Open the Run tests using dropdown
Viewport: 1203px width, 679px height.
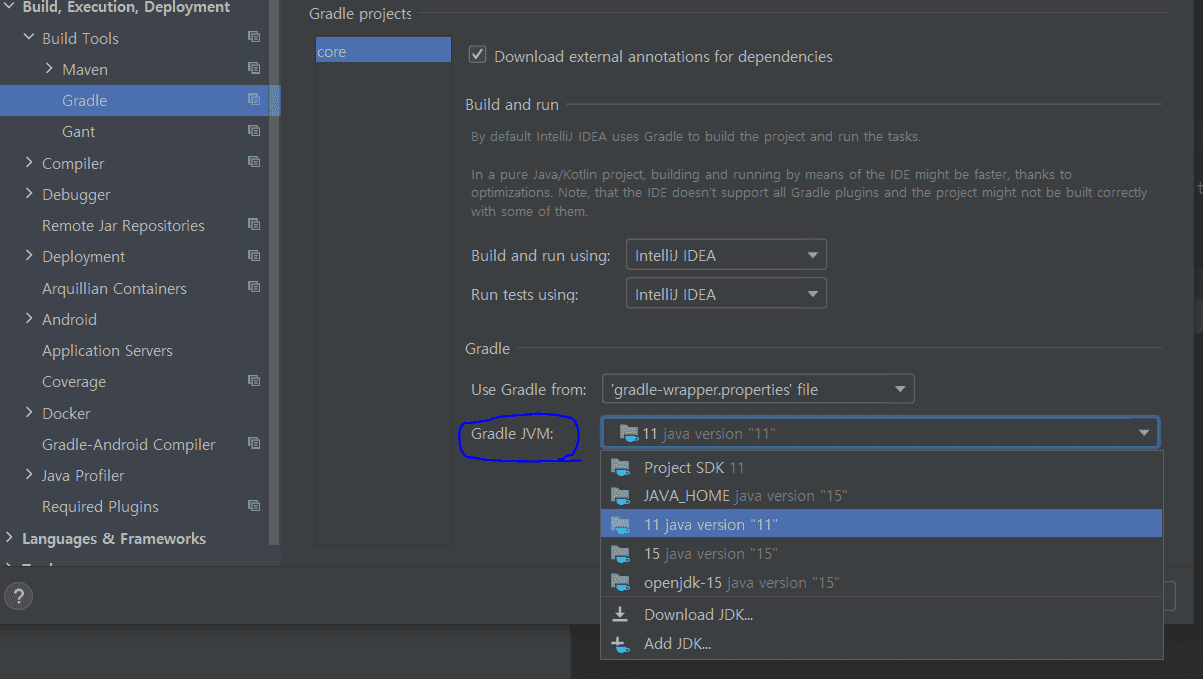pos(726,294)
